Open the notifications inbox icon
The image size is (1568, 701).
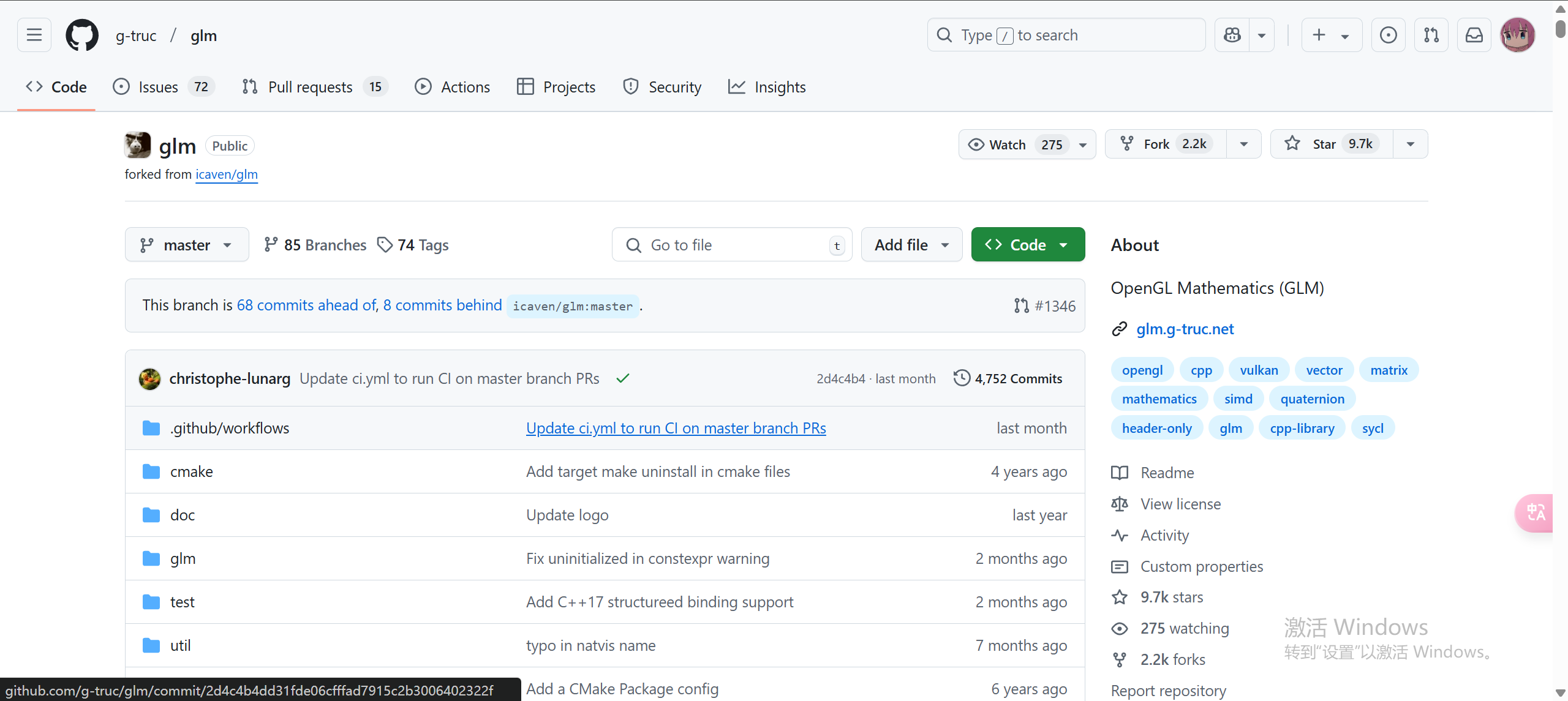click(x=1474, y=35)
